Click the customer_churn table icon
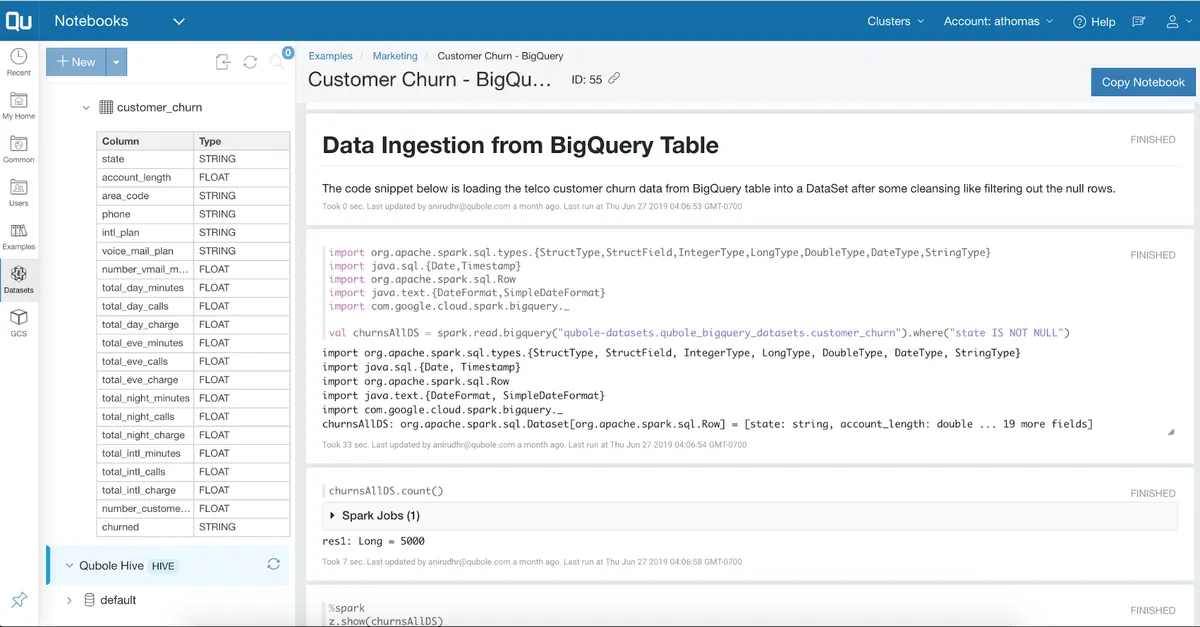Viewport: 1200px width, 627px height. coord(105,107)
